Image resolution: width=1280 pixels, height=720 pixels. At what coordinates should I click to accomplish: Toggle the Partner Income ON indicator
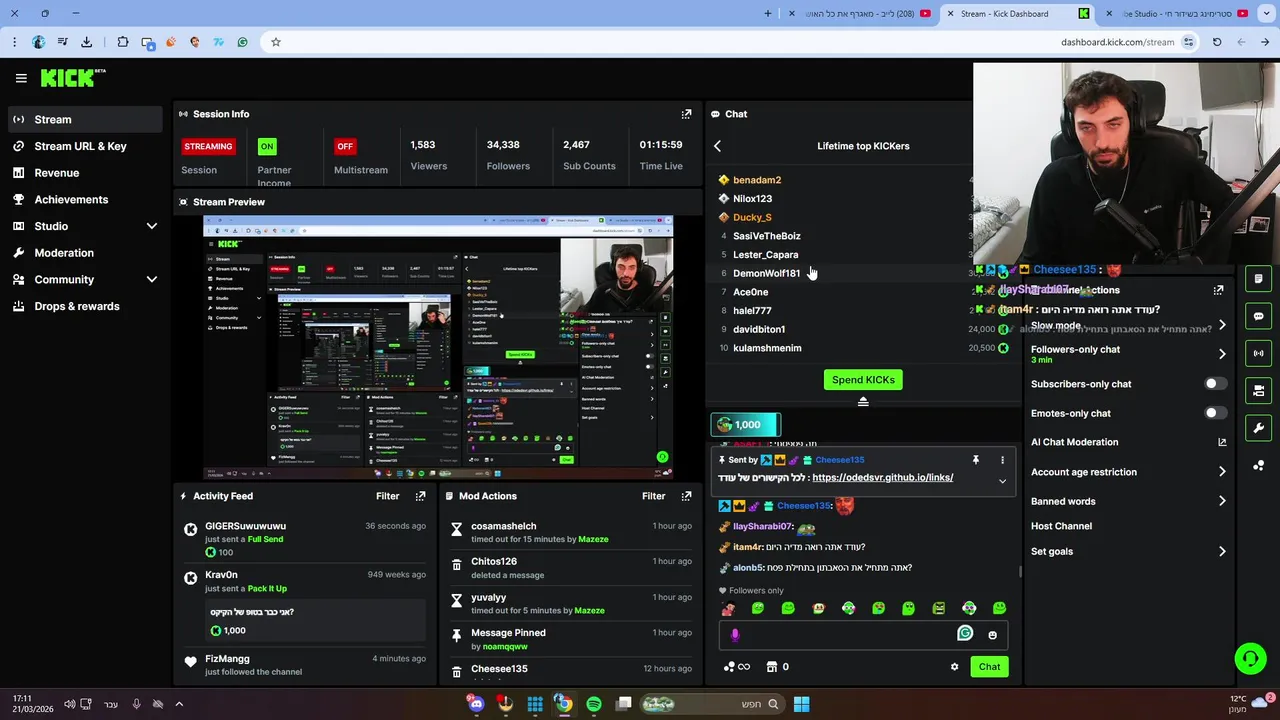(x=267, y=146)
